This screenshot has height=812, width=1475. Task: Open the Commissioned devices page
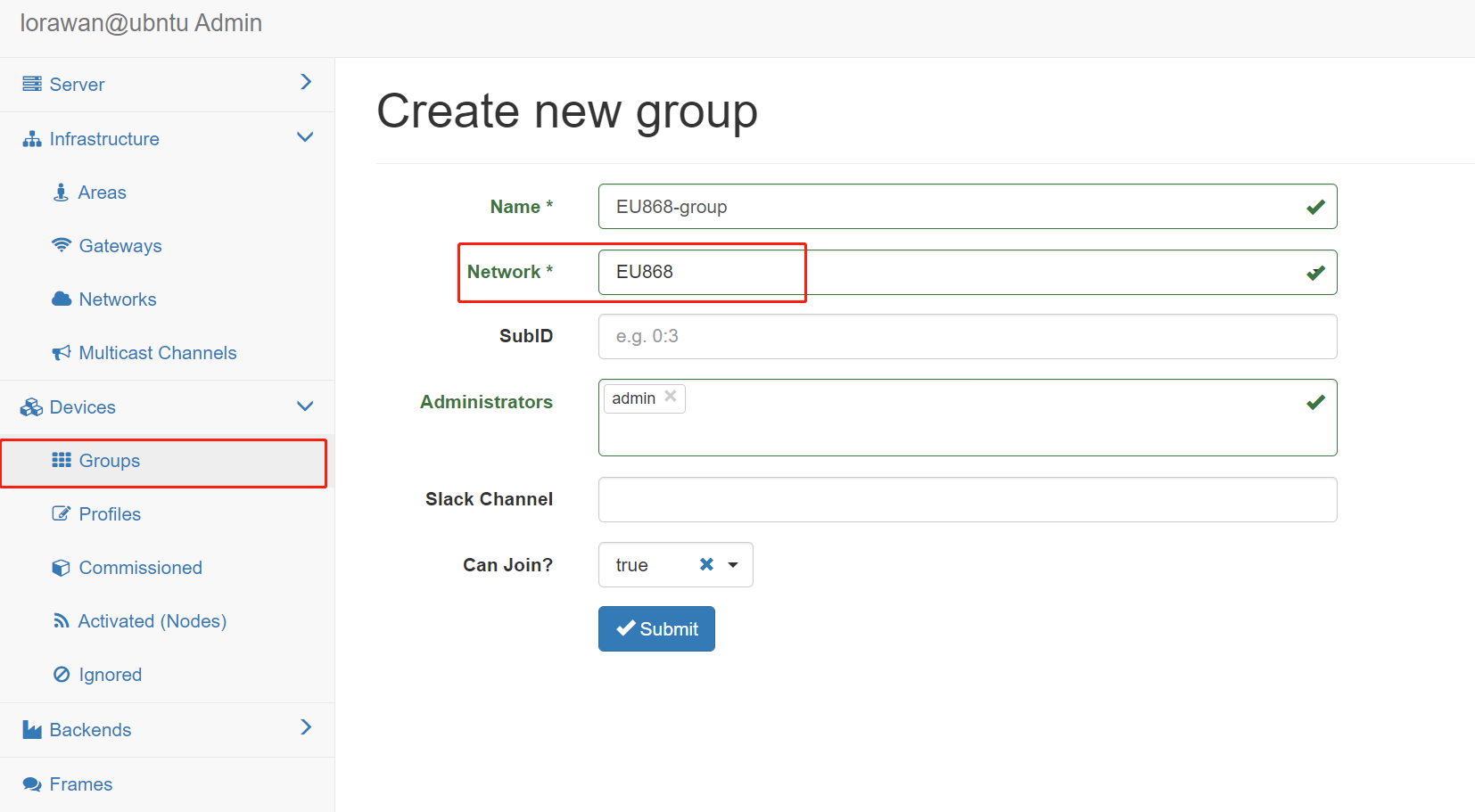pos(168,568)
